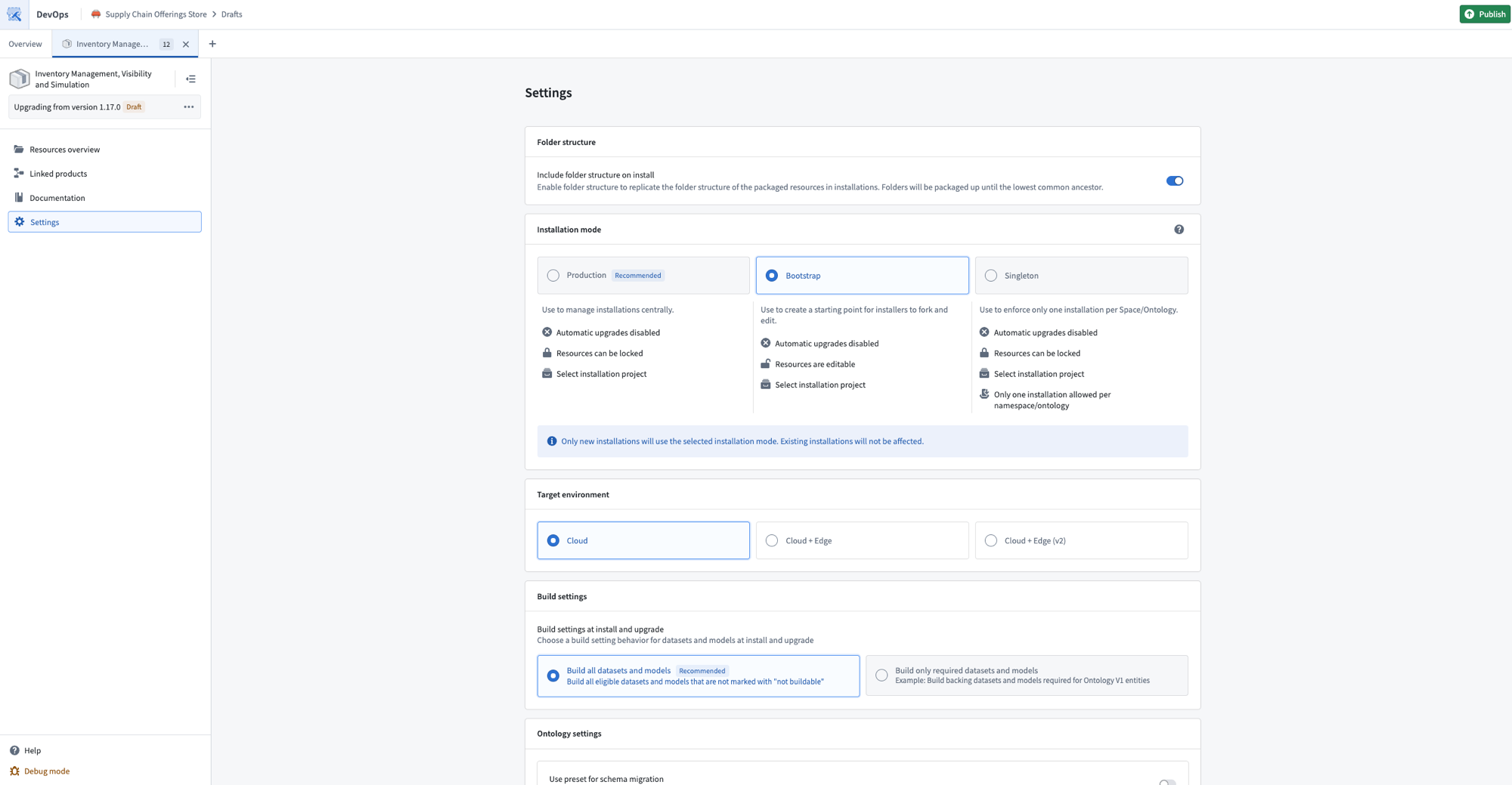Open Linked products in sidebar
1512x785 pixels.
coord(104,174)
